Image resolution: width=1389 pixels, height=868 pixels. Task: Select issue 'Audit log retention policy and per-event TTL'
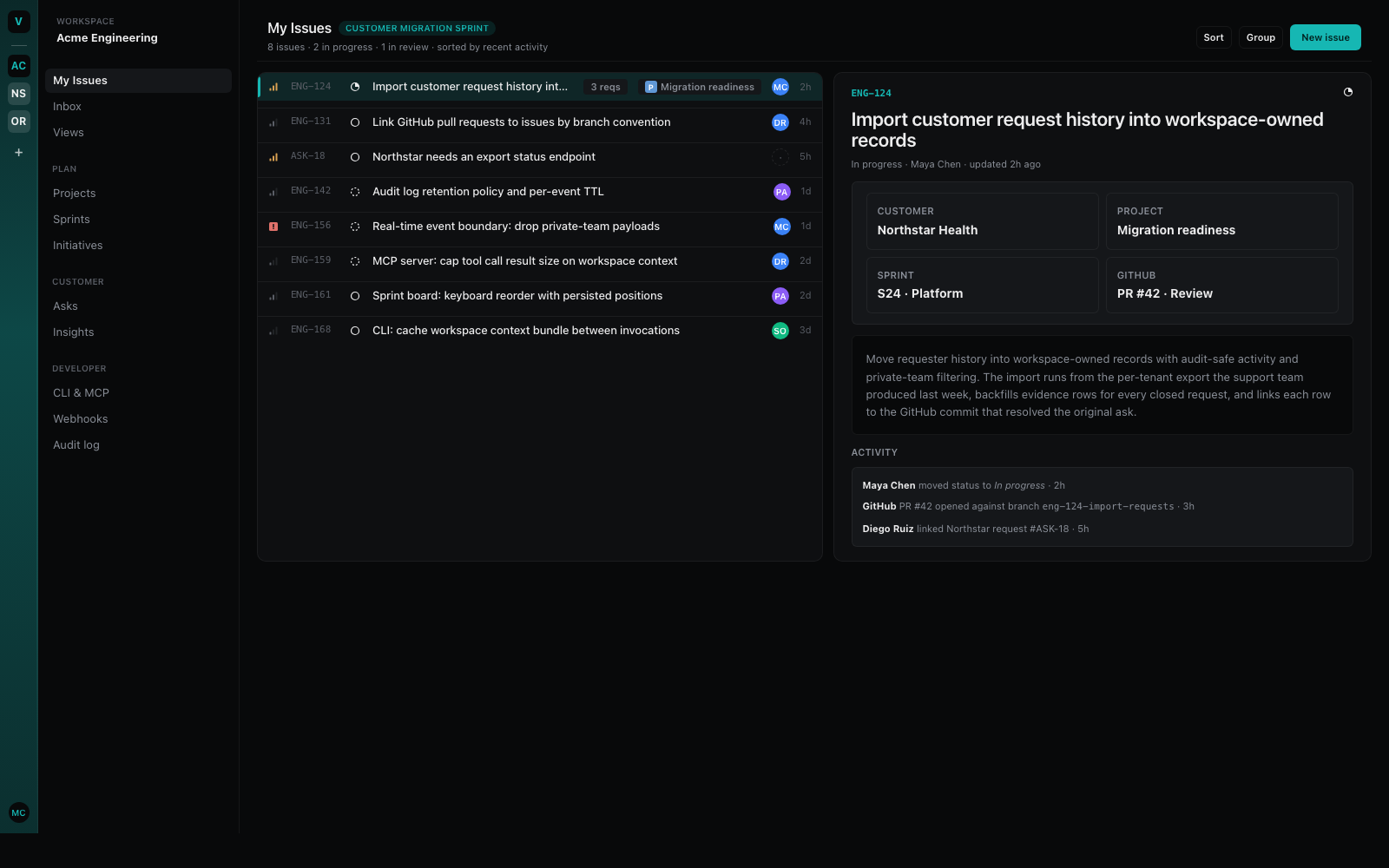[540, 192]
